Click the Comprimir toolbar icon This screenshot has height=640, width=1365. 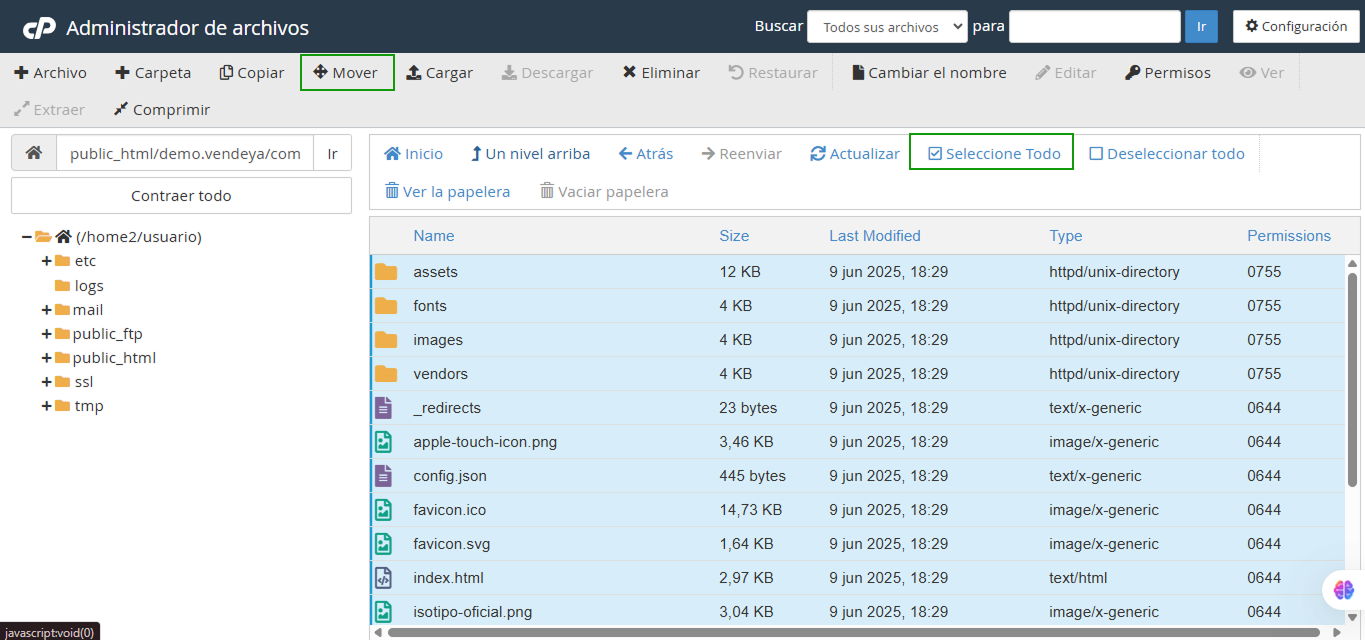coord(121,110)
